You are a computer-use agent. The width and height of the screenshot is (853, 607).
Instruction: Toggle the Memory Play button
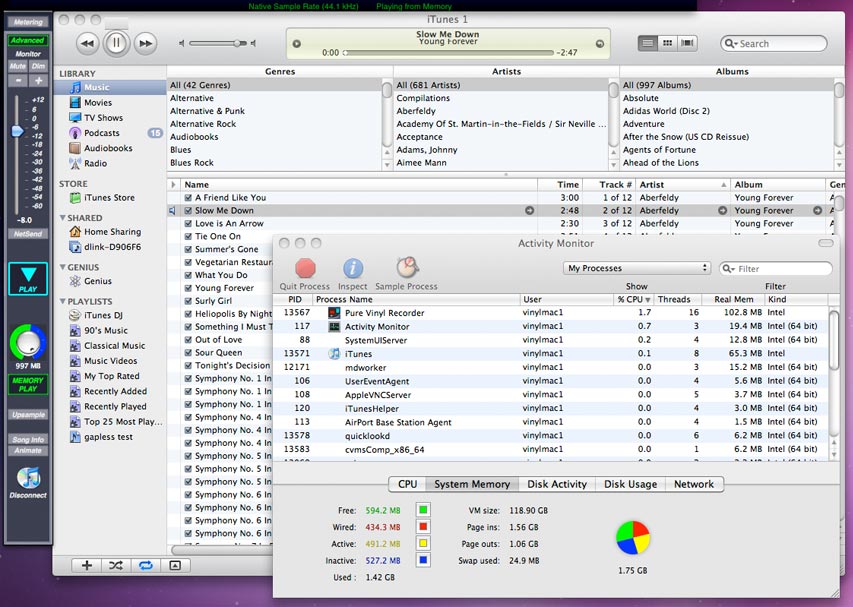tap(28, 385)
